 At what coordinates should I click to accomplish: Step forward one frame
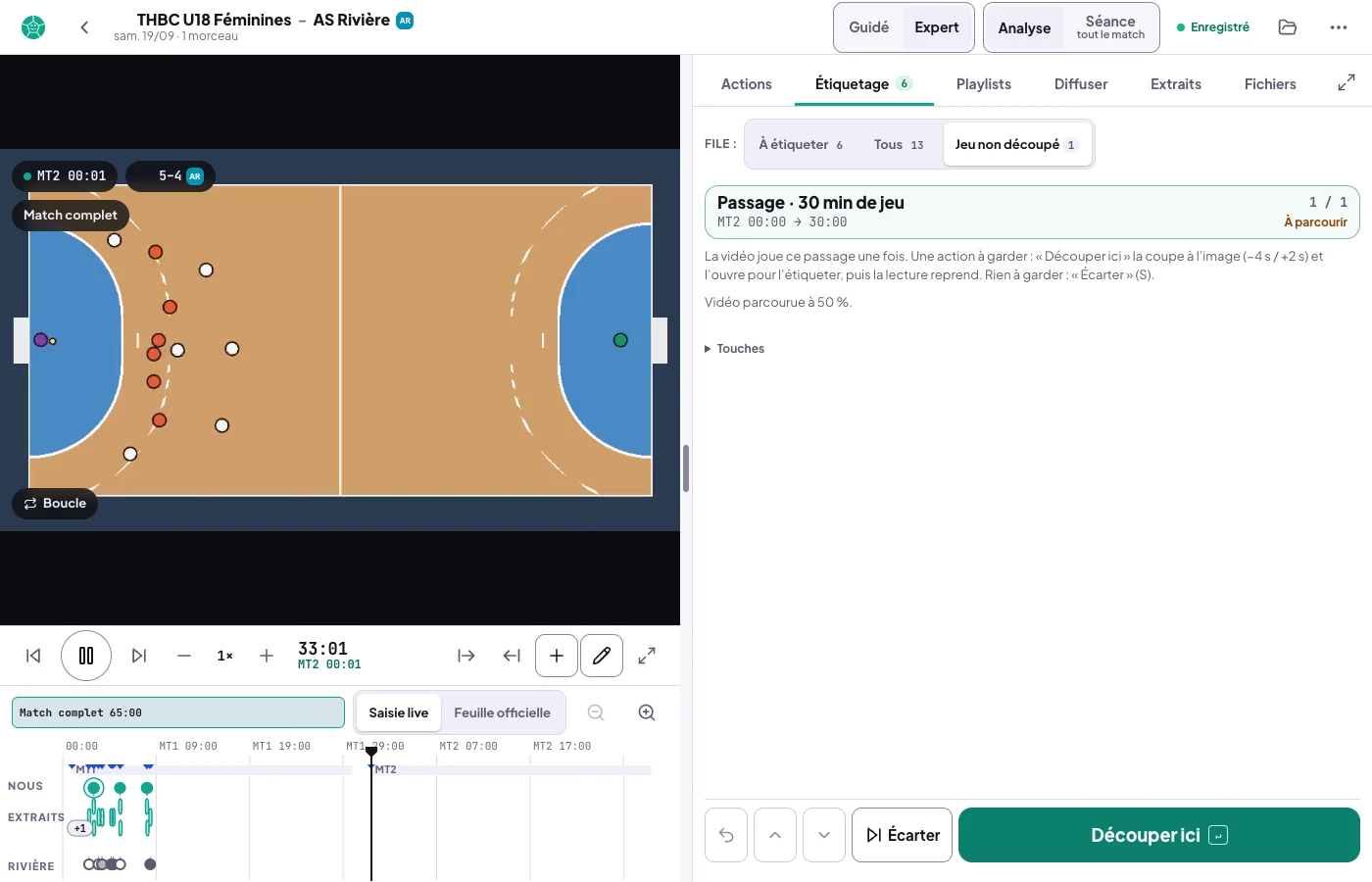[x=139, y=656]
